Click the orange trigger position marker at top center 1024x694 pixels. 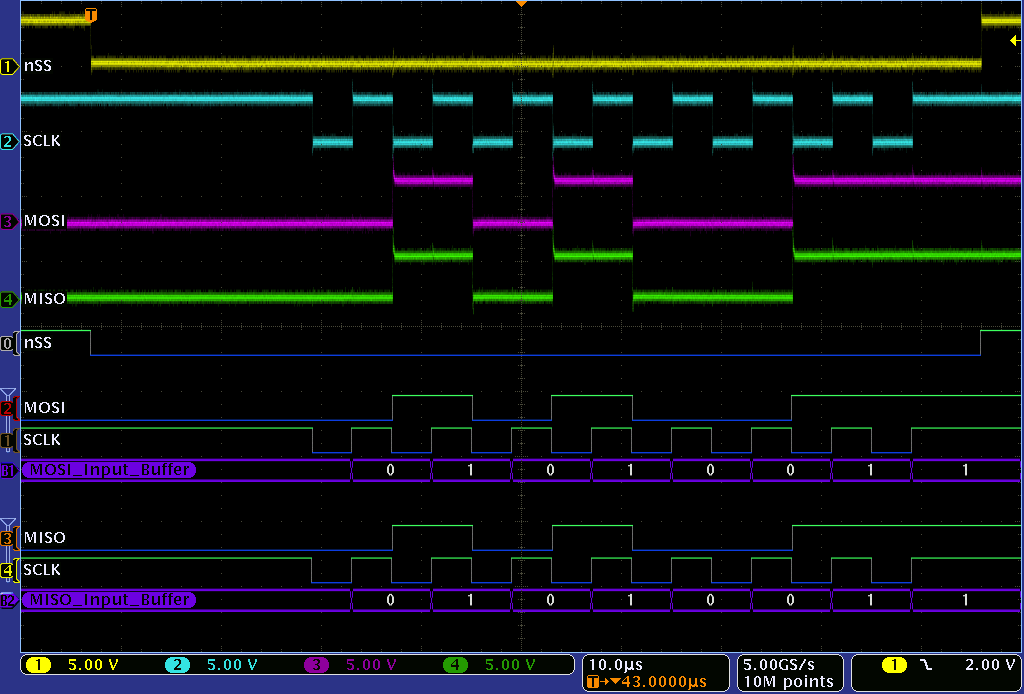click(x=520, y=5)
